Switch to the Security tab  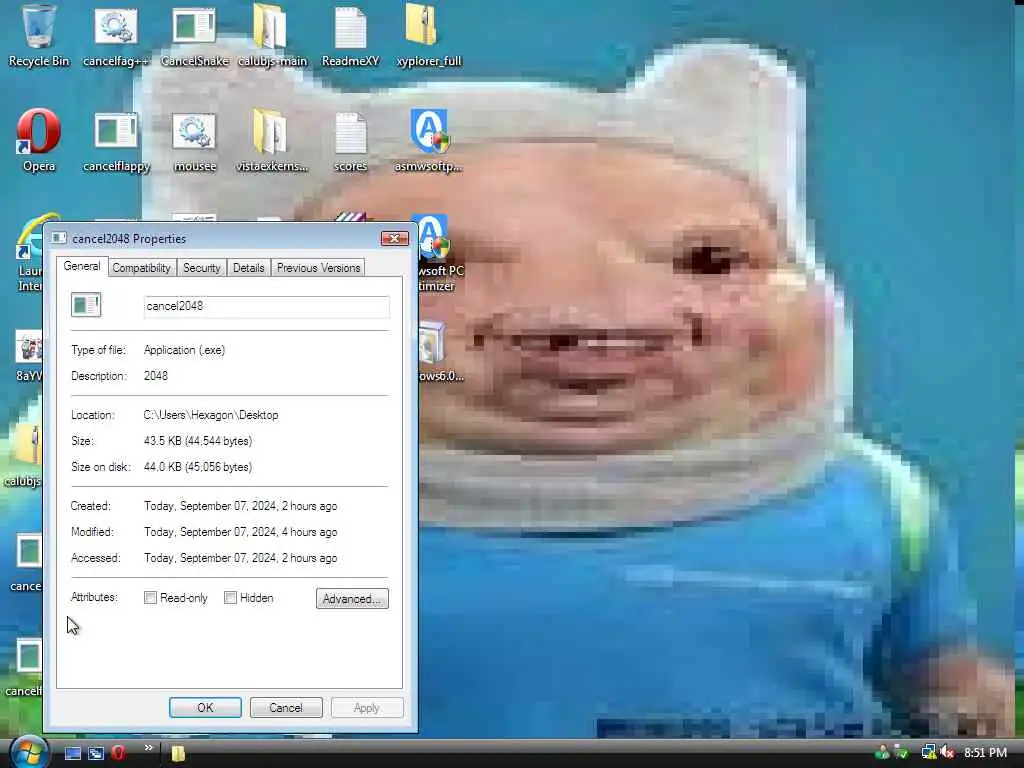pos(201,268)
